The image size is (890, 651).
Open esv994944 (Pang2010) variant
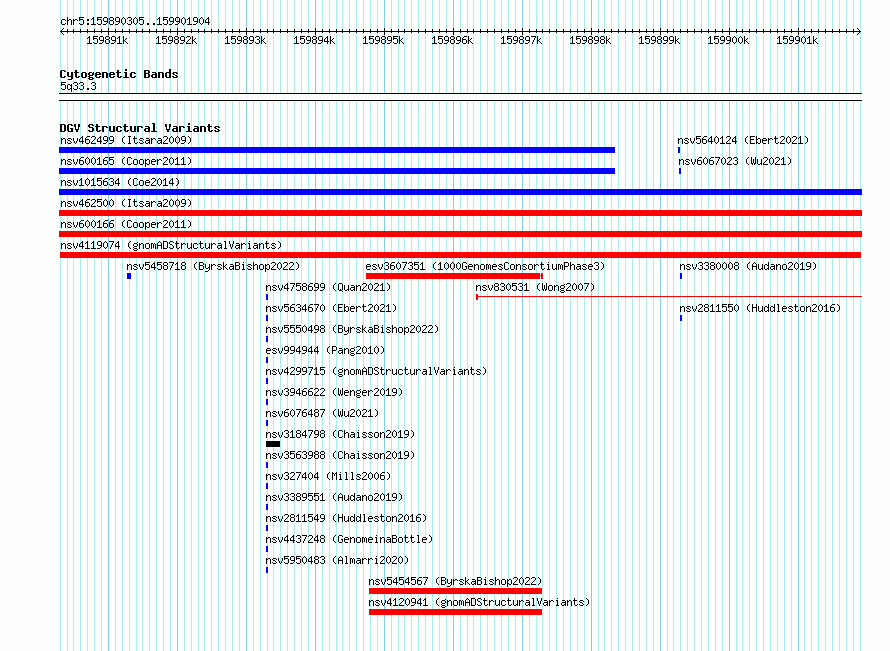tap(325, 350)
